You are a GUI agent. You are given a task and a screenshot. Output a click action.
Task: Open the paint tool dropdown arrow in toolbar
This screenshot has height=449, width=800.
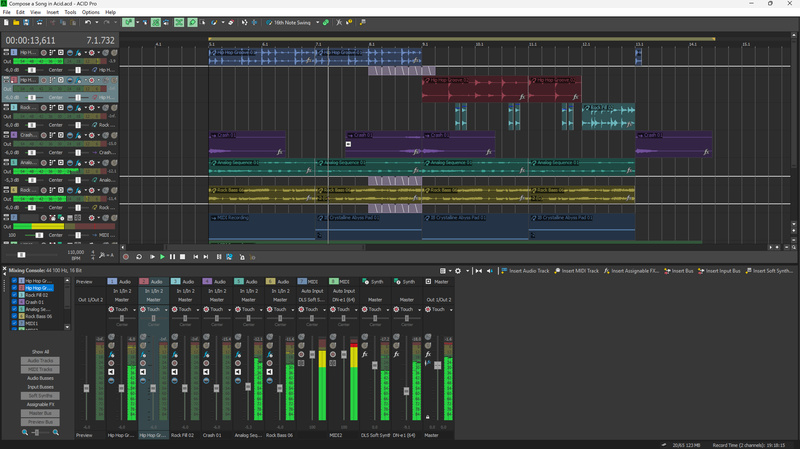coord(222,22)
